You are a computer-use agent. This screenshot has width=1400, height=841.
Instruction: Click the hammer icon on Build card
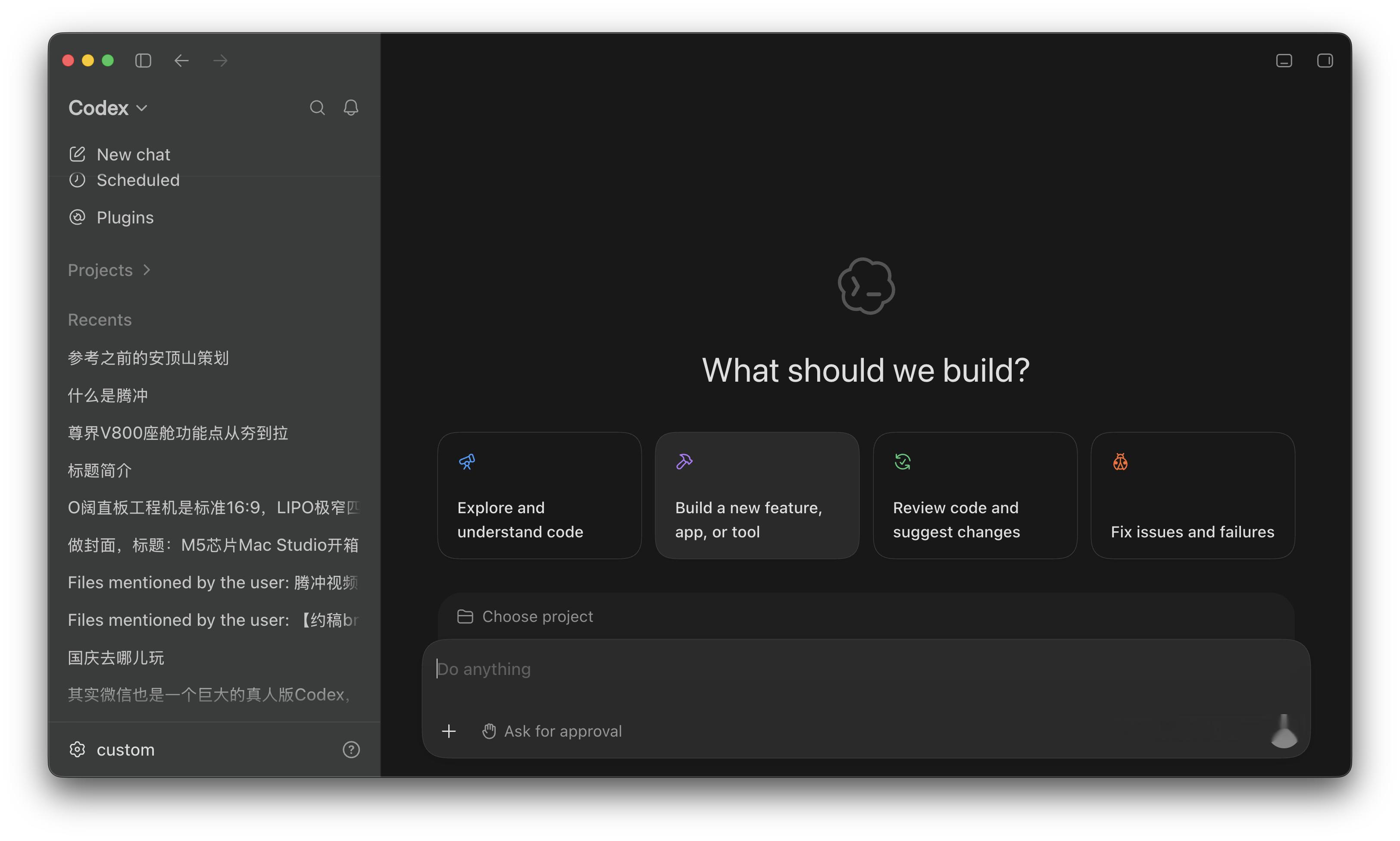pyautogui.click(x=684, y=461)
